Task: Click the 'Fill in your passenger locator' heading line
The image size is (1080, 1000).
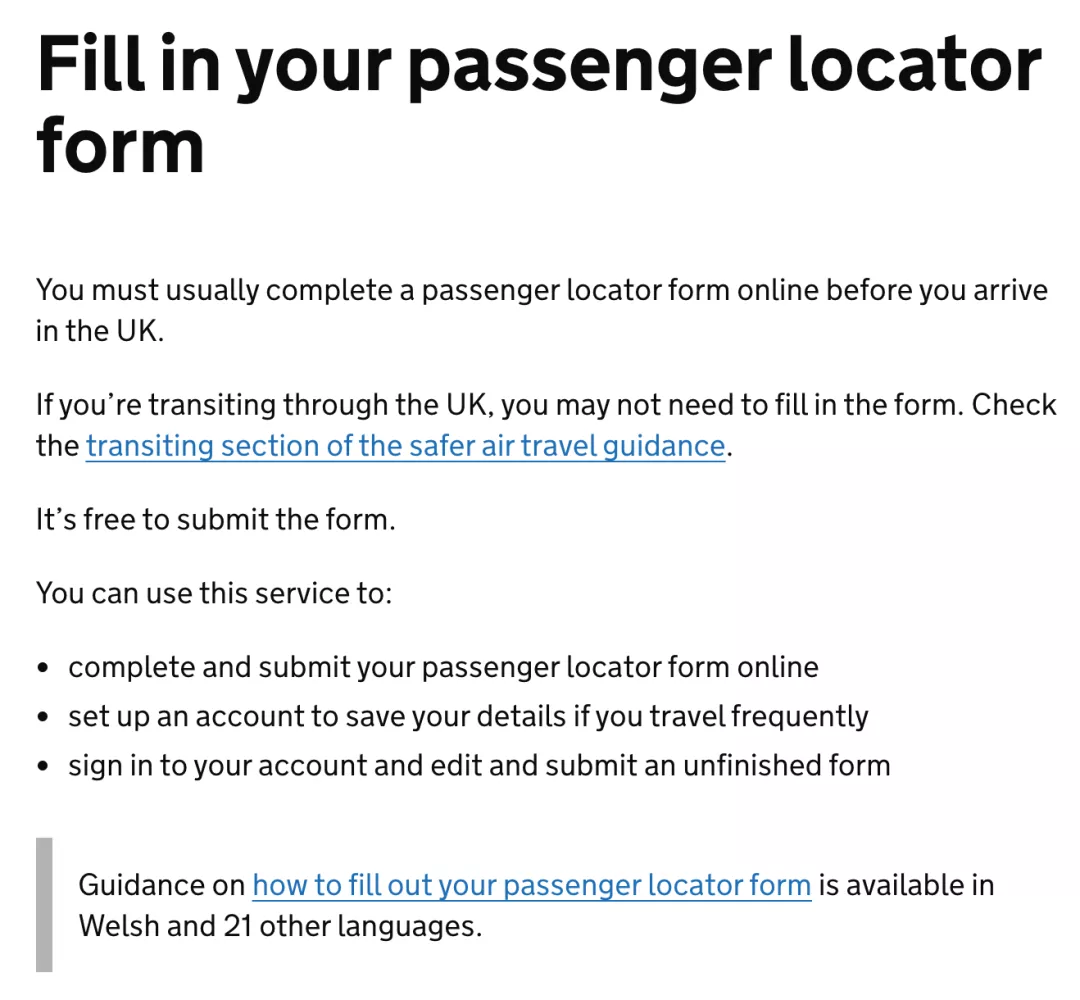Action: click(x=539, y=67)
